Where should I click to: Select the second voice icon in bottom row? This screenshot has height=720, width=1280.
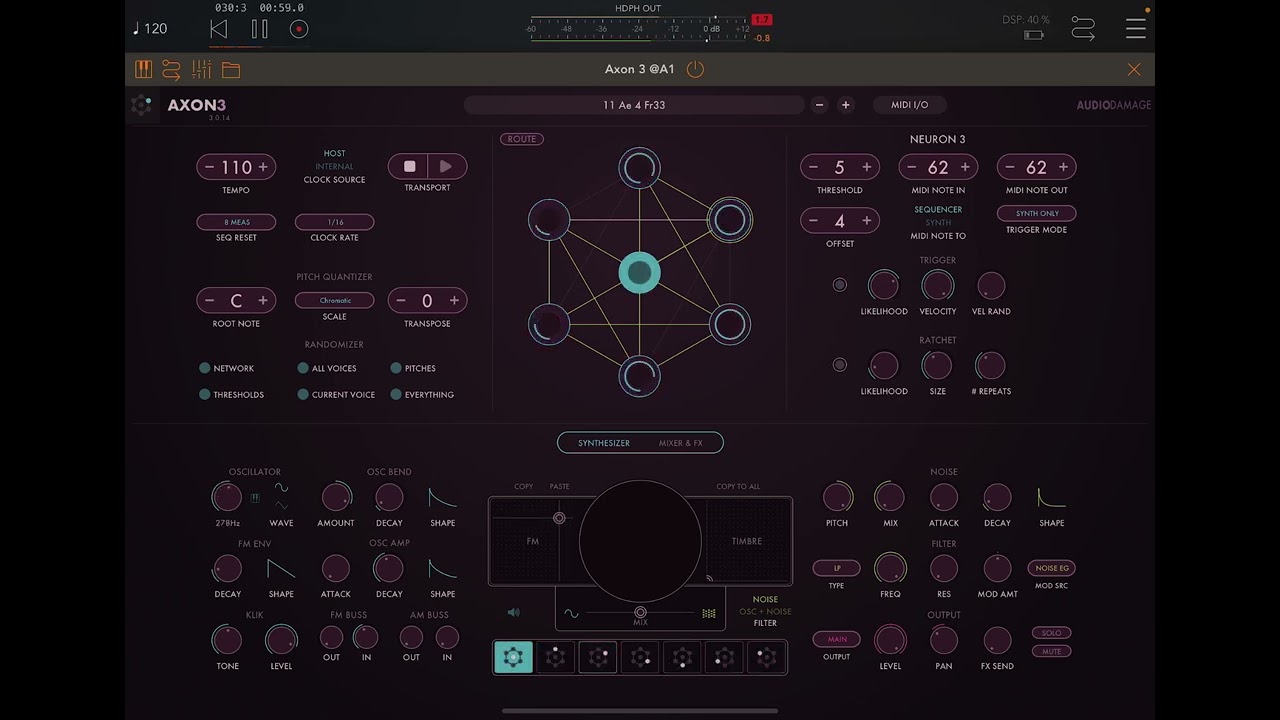555,657
